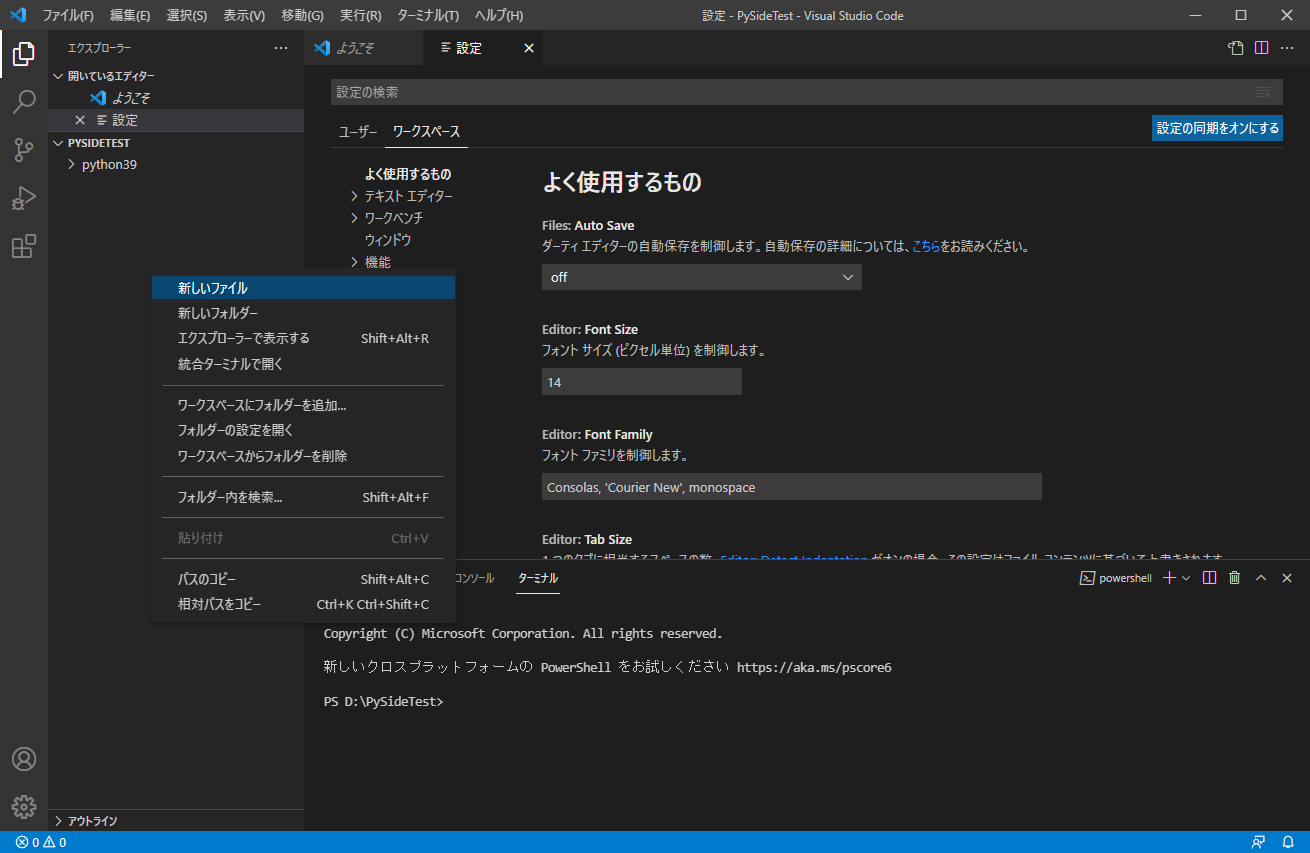Screen dimensions: 1310x853
Task: Close 設定 in open editors list
Action: [80, 120]
